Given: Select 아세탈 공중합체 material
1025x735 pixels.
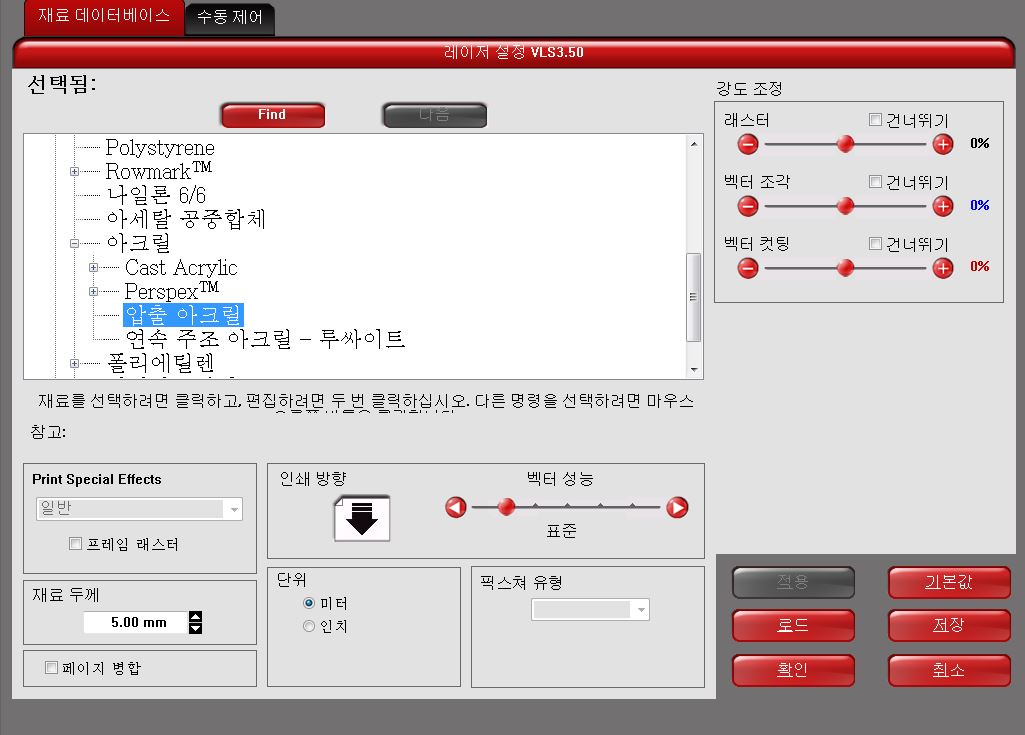Looking at the screenshot, I should pyautogui.click(x=186, y=219).
